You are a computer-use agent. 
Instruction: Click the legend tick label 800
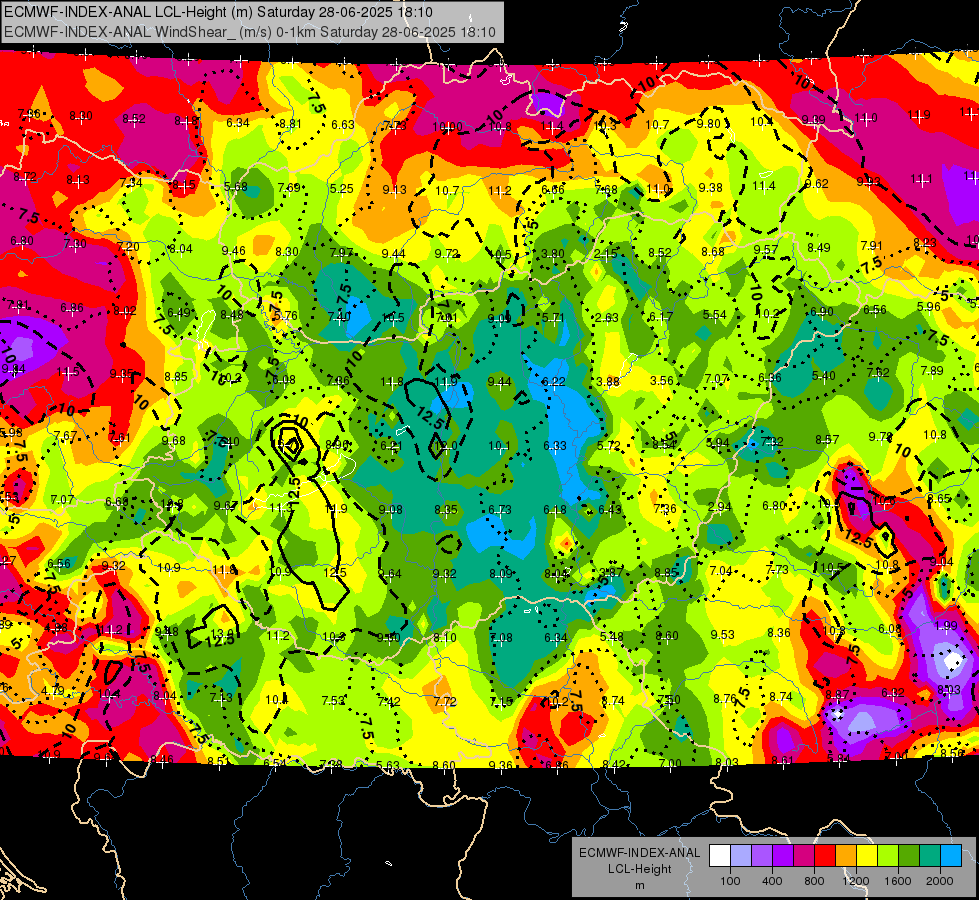coord(814,881)
